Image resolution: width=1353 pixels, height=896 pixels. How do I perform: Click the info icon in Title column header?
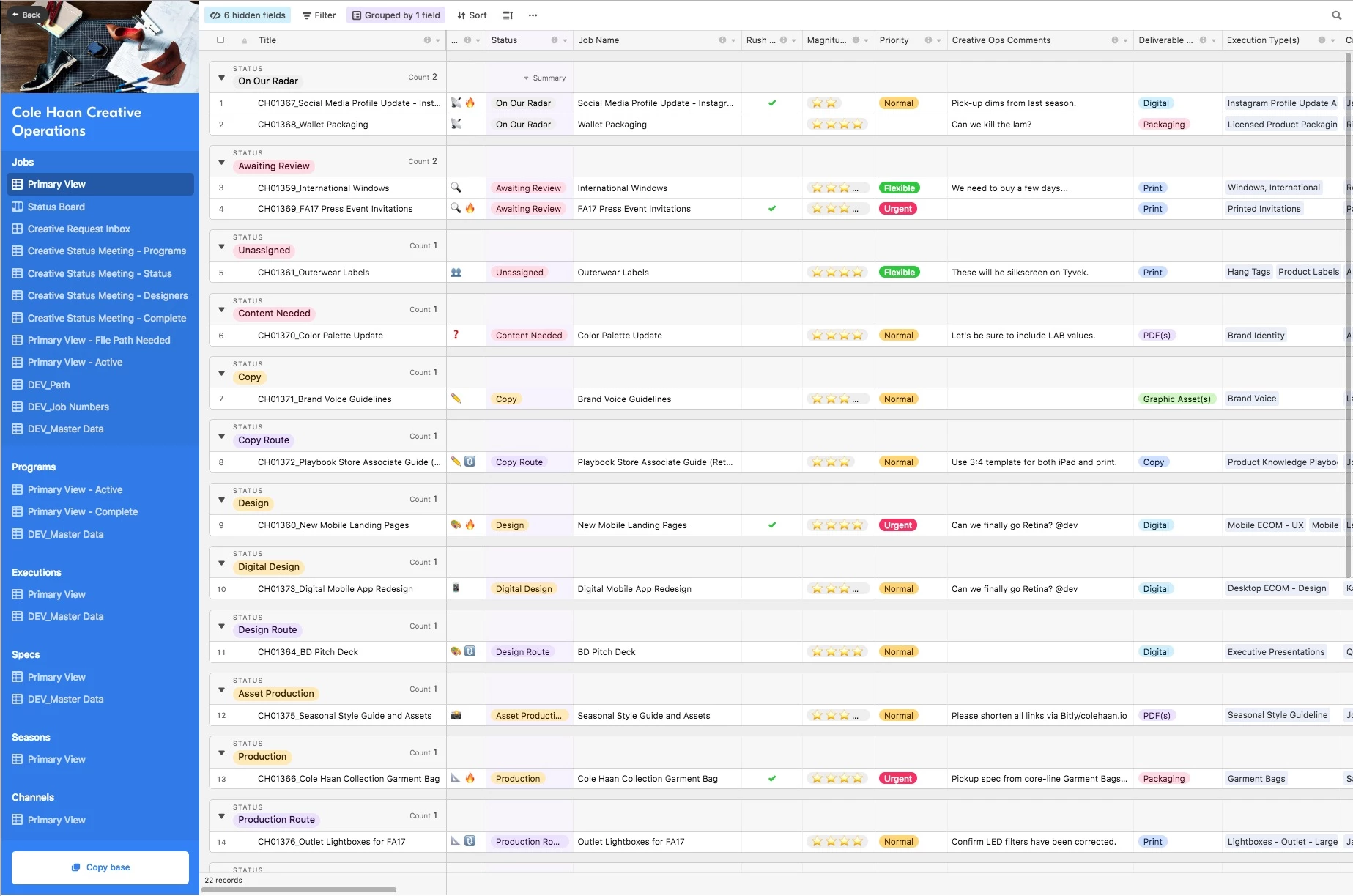427,40
